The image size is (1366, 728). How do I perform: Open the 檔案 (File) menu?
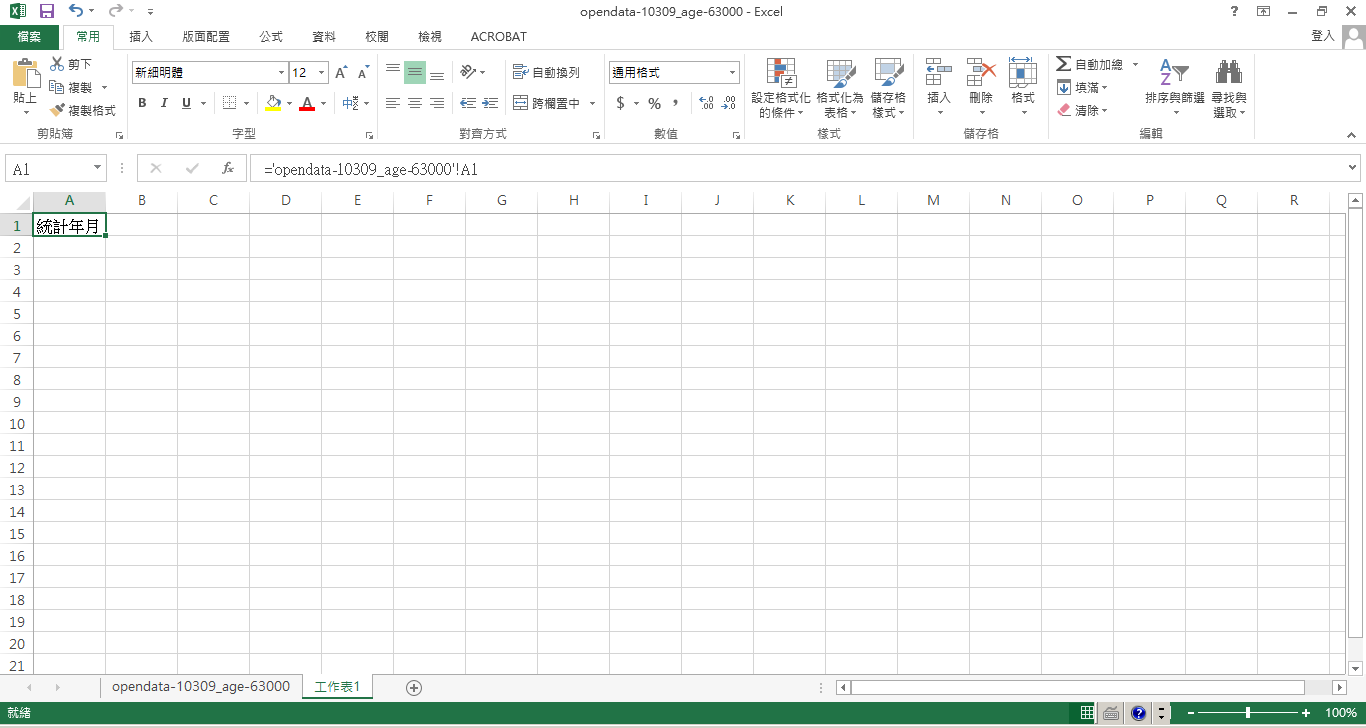(29, 37)
